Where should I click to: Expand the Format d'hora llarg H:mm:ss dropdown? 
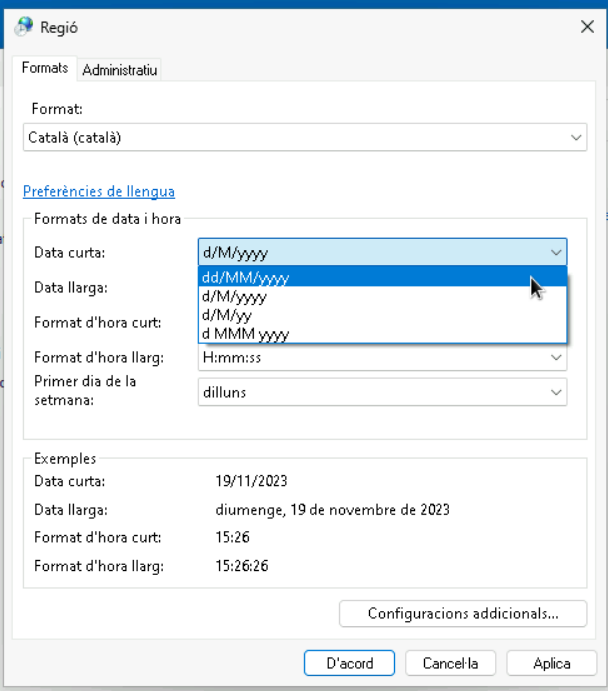coord(556,358)
